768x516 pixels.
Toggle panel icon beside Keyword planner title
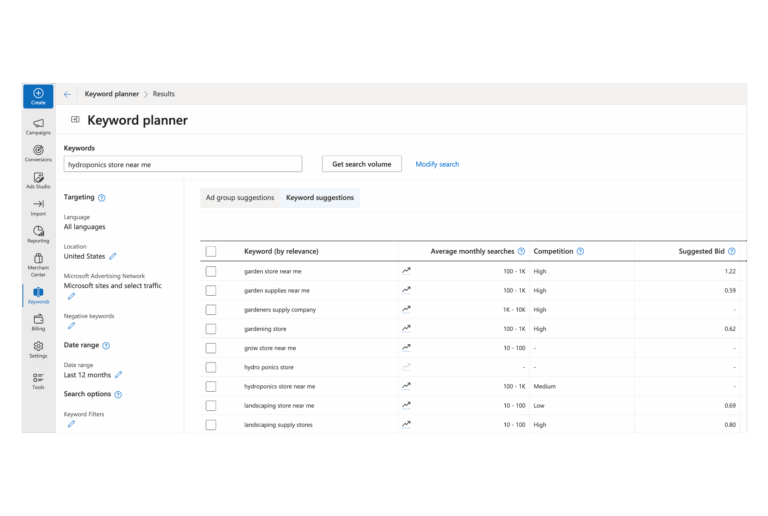coord(75,119)
